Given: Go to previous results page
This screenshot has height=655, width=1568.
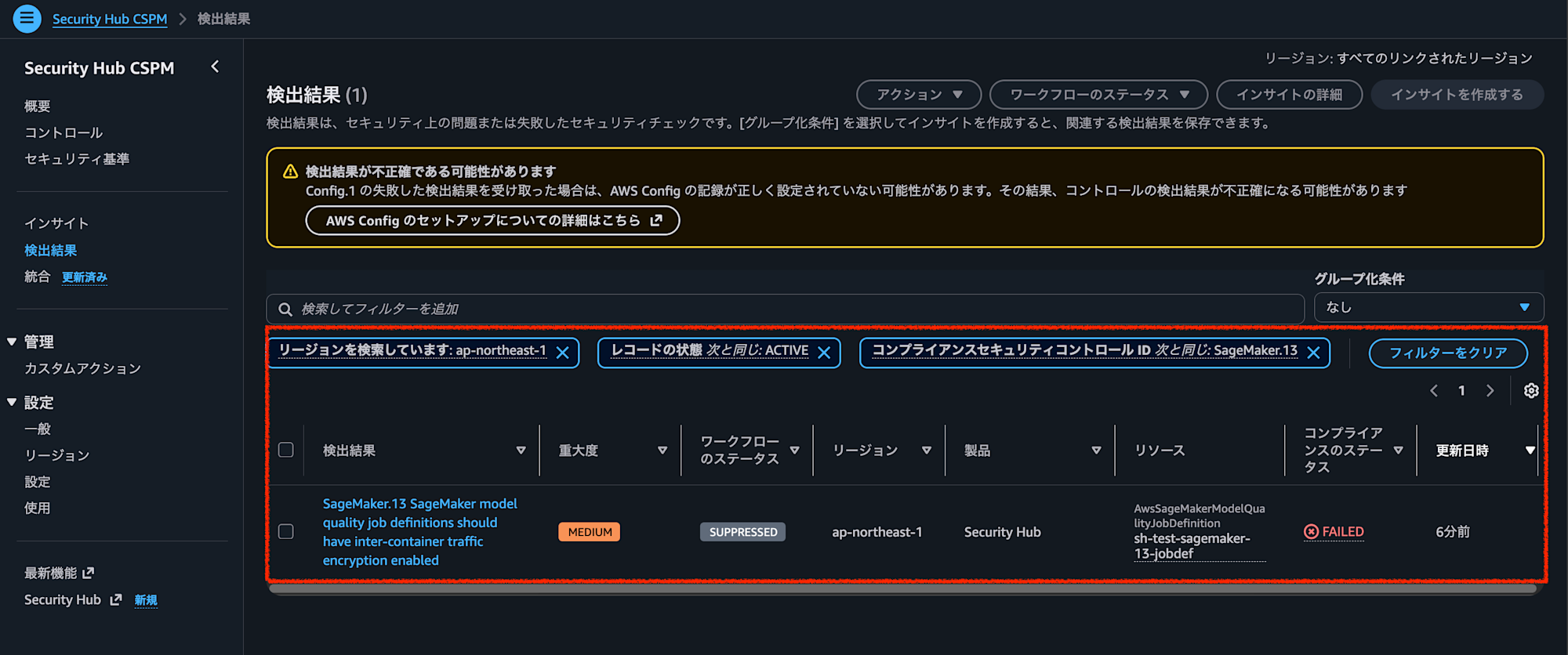Looking at the screenshot, I should tap(1433, 390).
